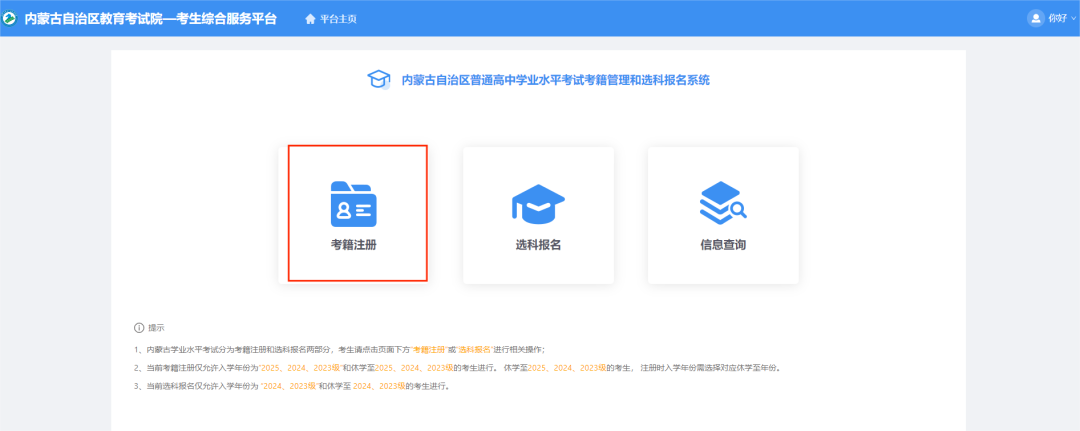Click tip 2 text about 当前考籍注册

[x=457, y=368]
